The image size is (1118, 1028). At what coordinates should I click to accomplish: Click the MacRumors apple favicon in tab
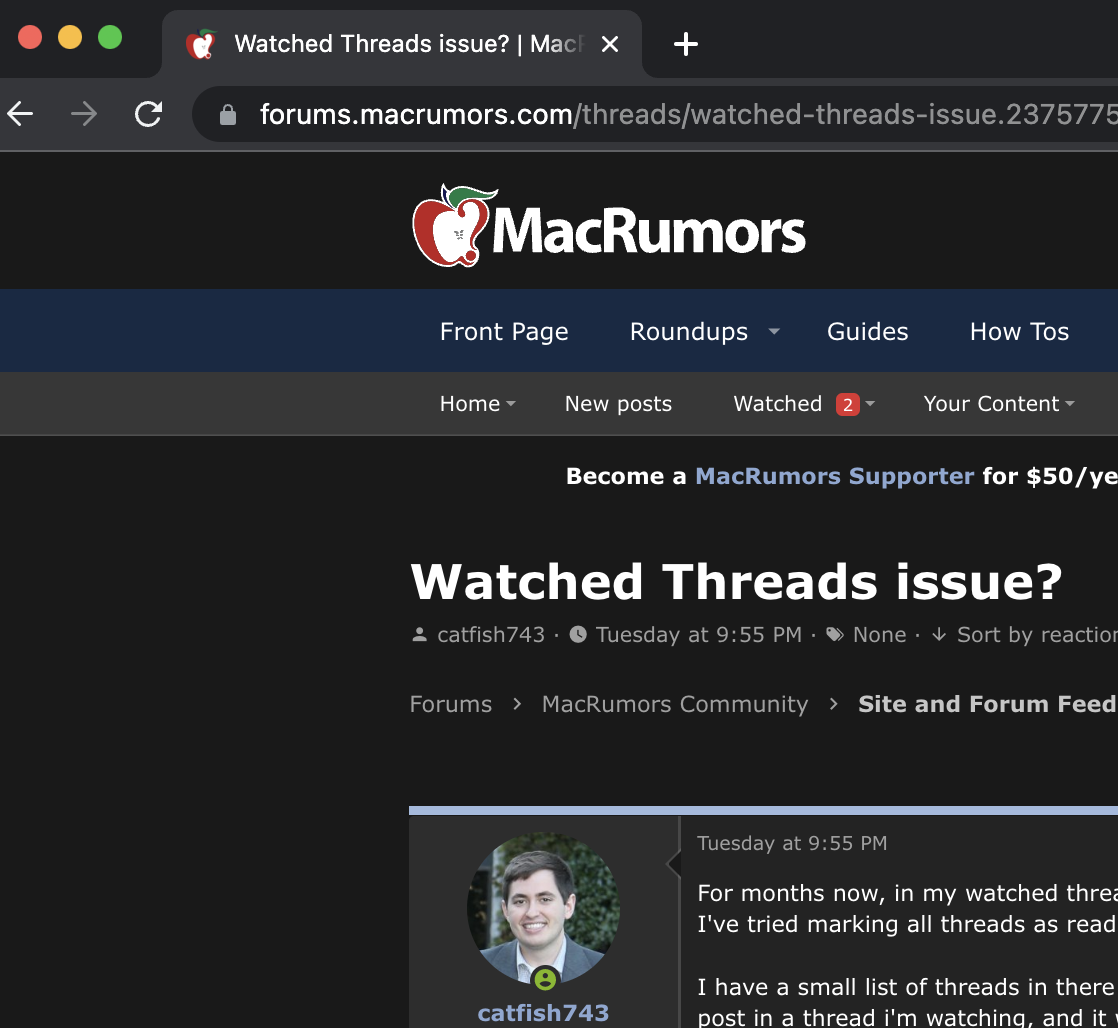coord(200,44)
